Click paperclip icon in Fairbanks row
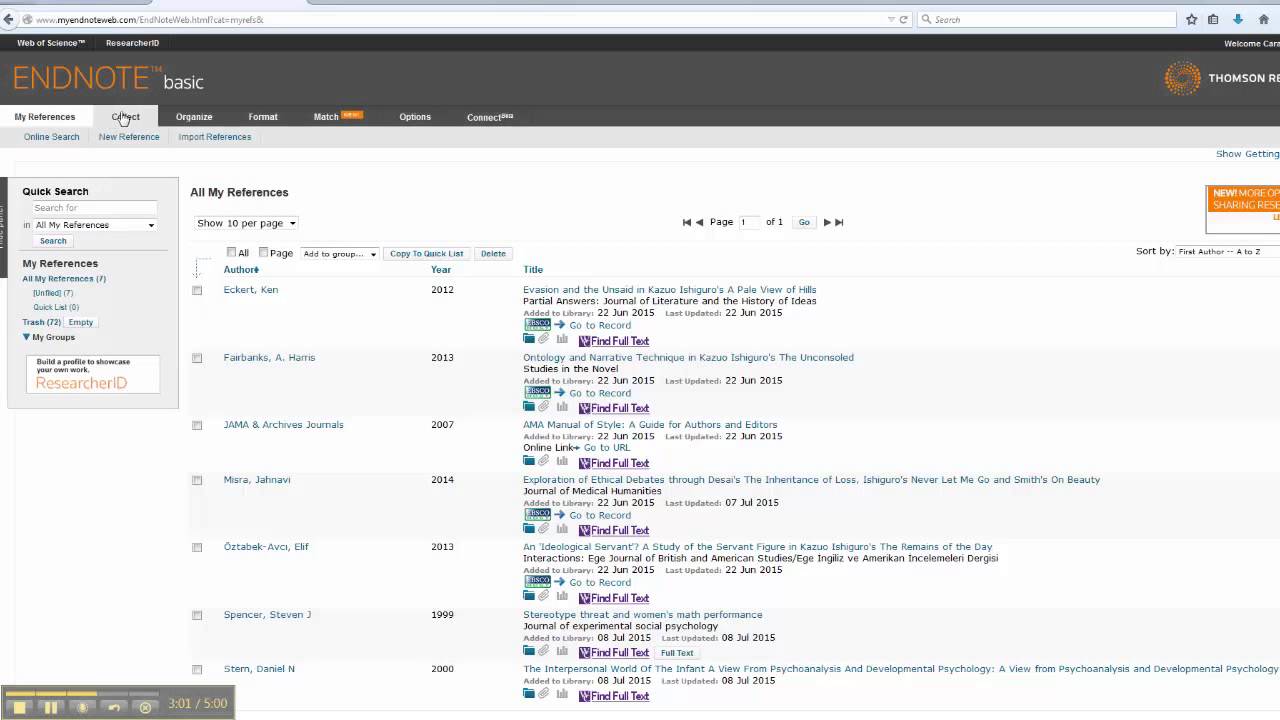This screenshot has height=720, width=1280. pos(544,407)
